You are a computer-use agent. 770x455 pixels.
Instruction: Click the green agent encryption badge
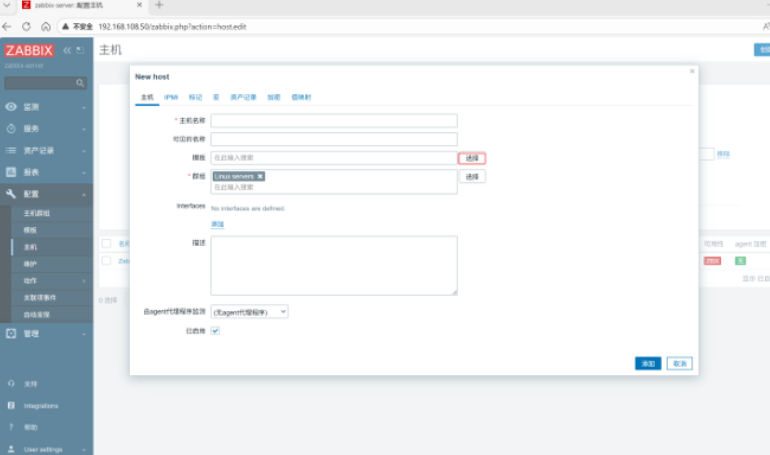(740, 261)
